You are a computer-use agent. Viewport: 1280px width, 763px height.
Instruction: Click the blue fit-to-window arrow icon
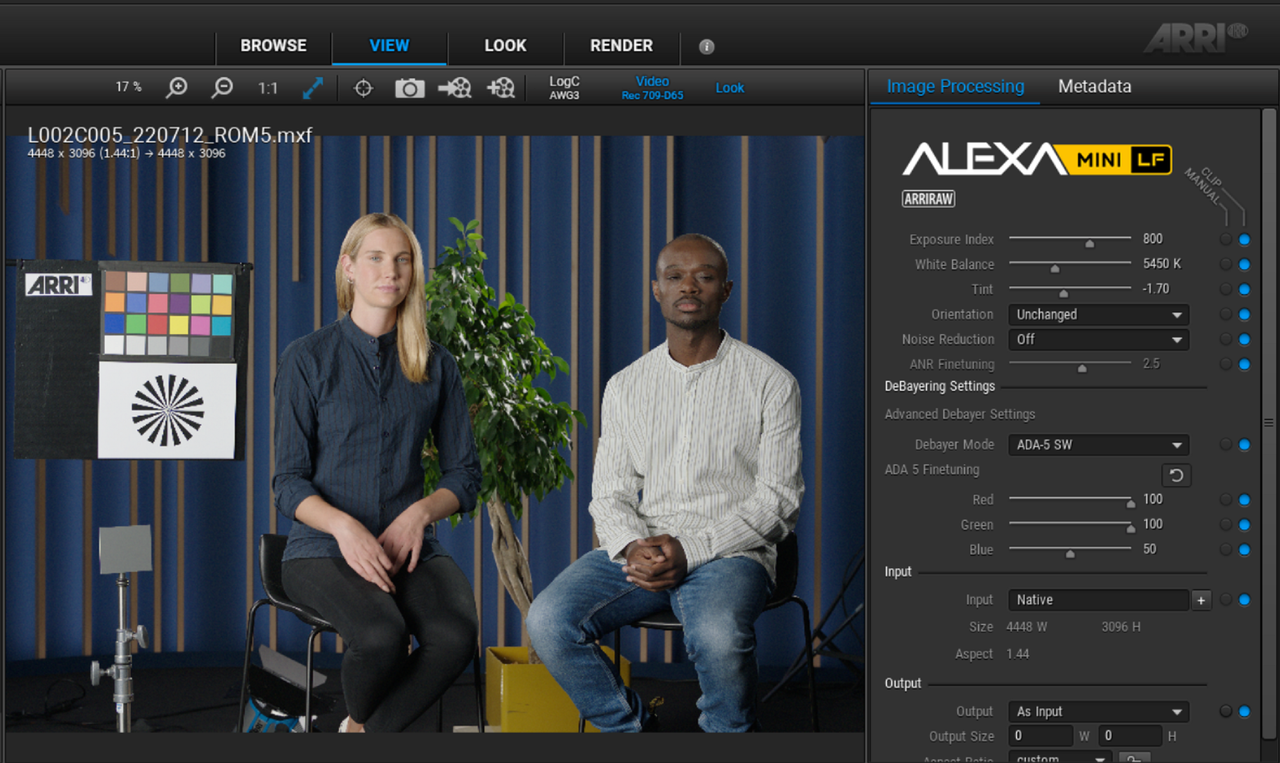(313, 88)
